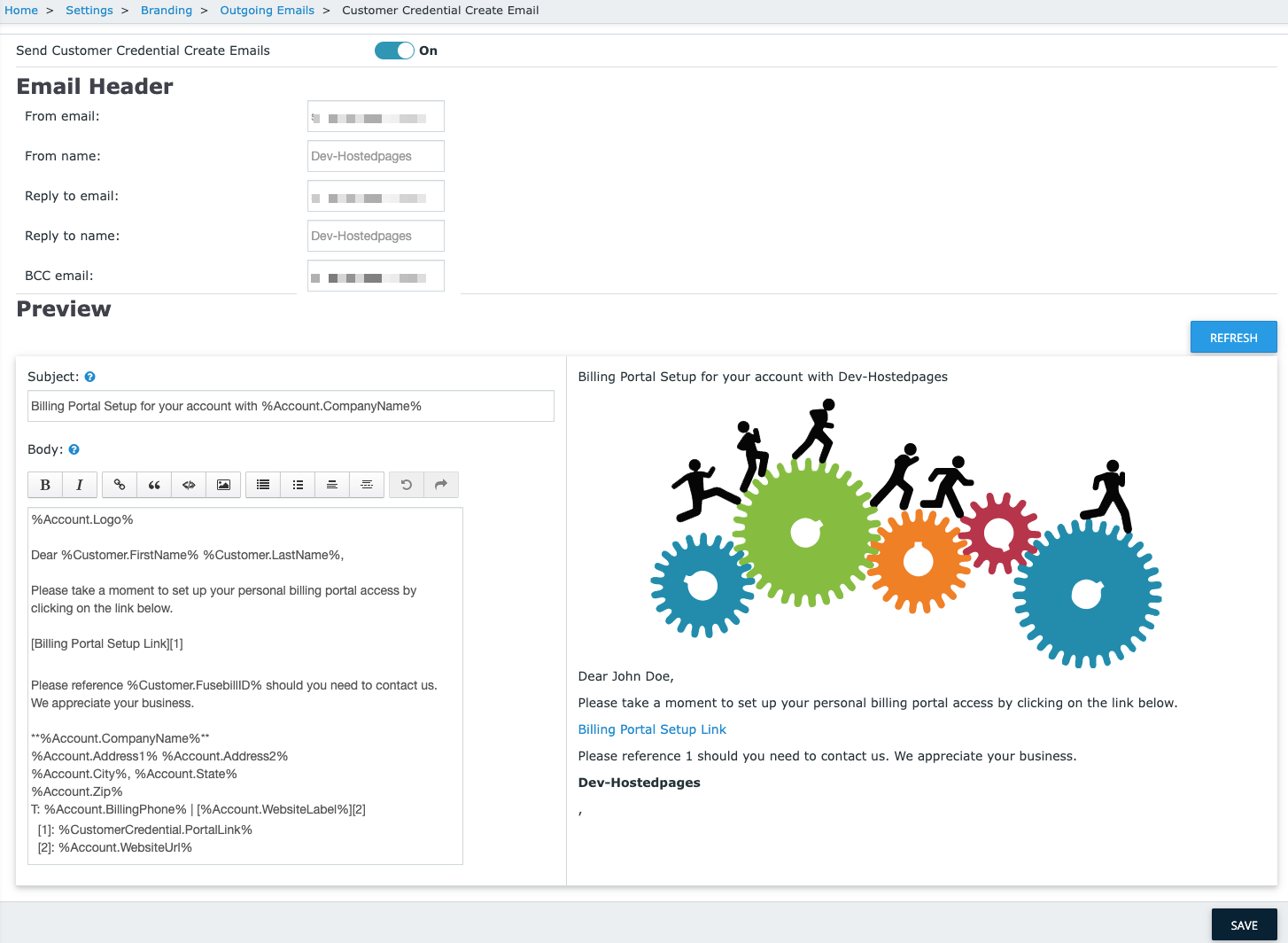
Task: Click into the Body text editor
Action: [245, 686]
